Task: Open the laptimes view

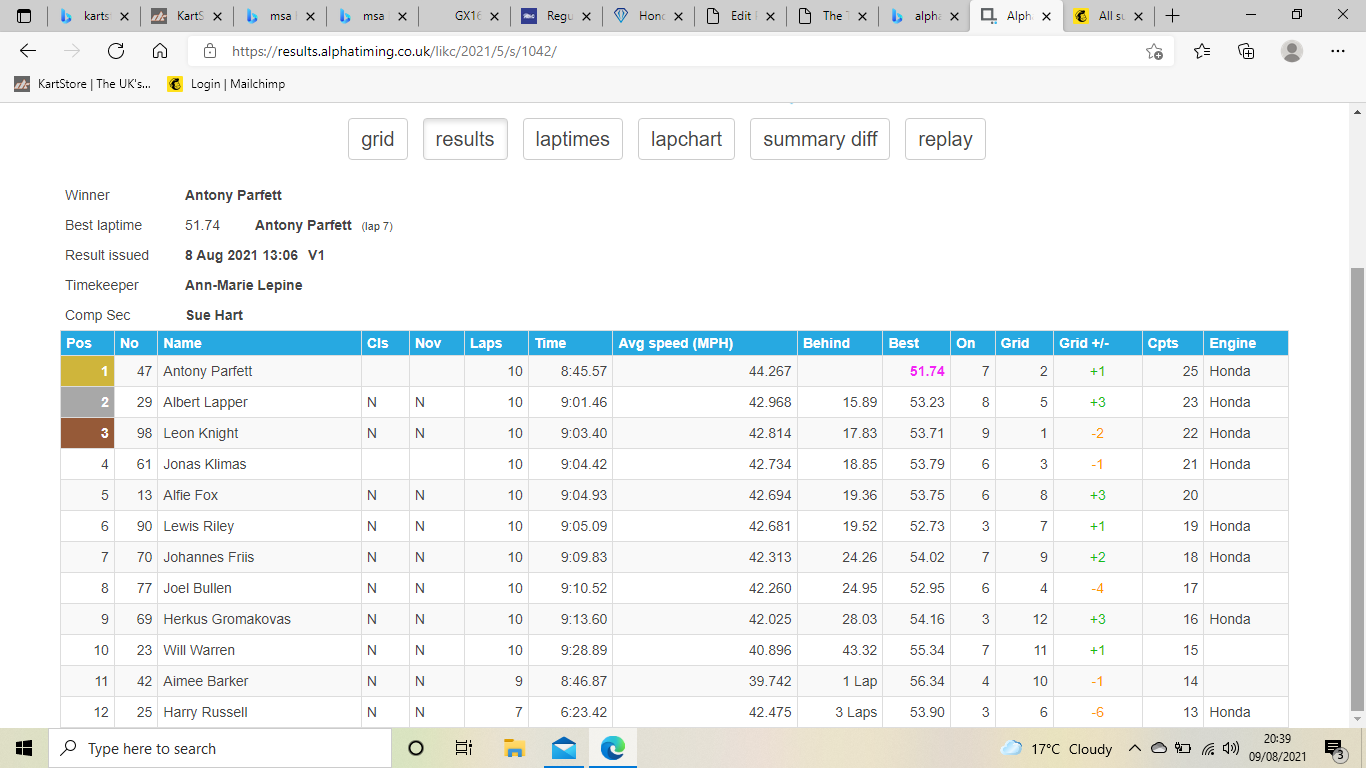Action: tap(572, 139)
